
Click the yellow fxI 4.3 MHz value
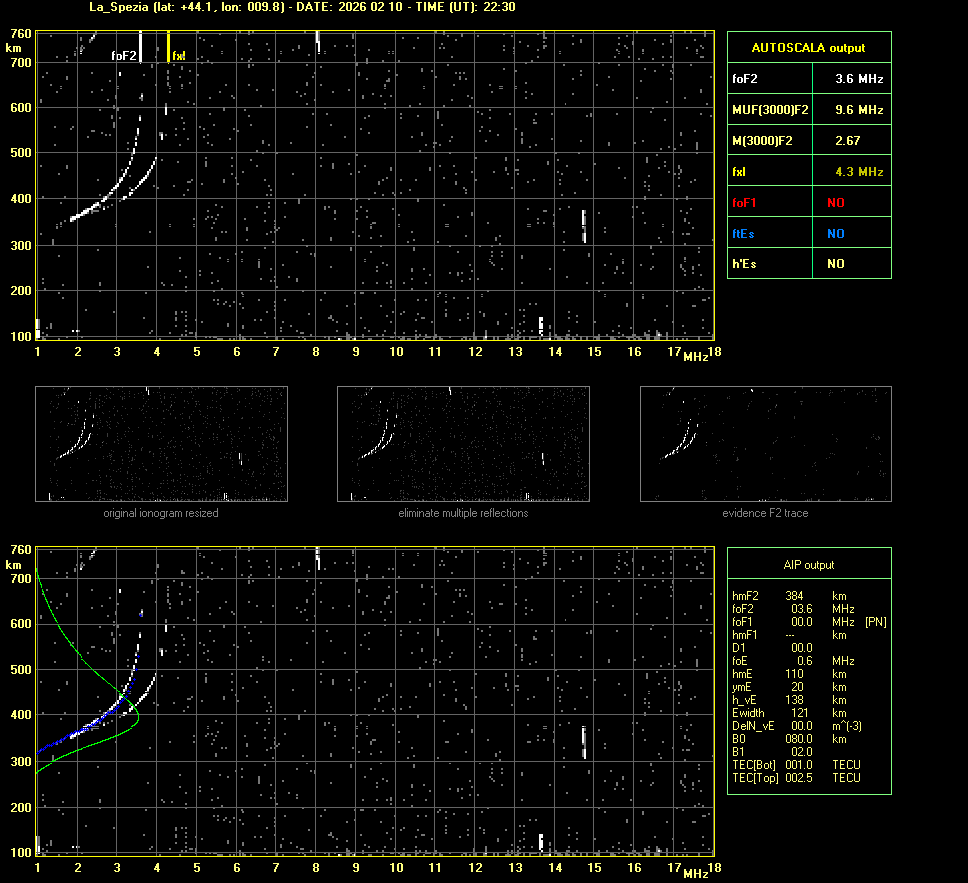tap(858, 172)
